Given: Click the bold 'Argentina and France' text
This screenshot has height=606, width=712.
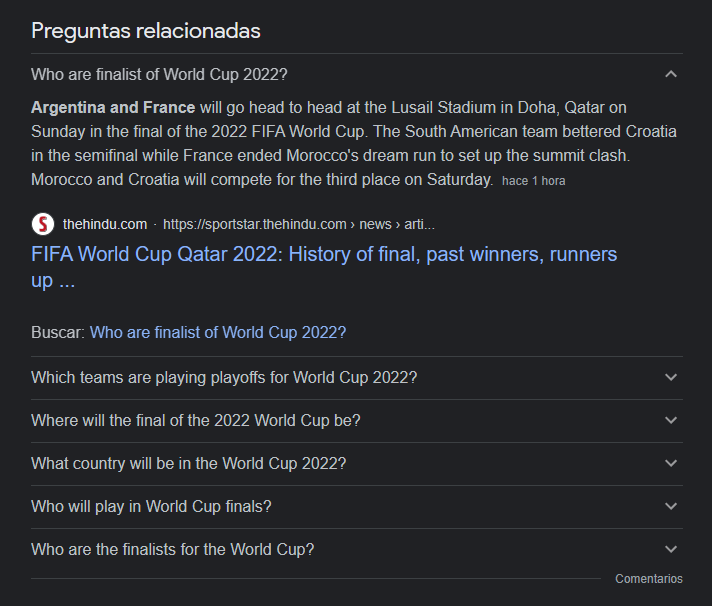Looking at the screenshot, I should tap(113, 107).
